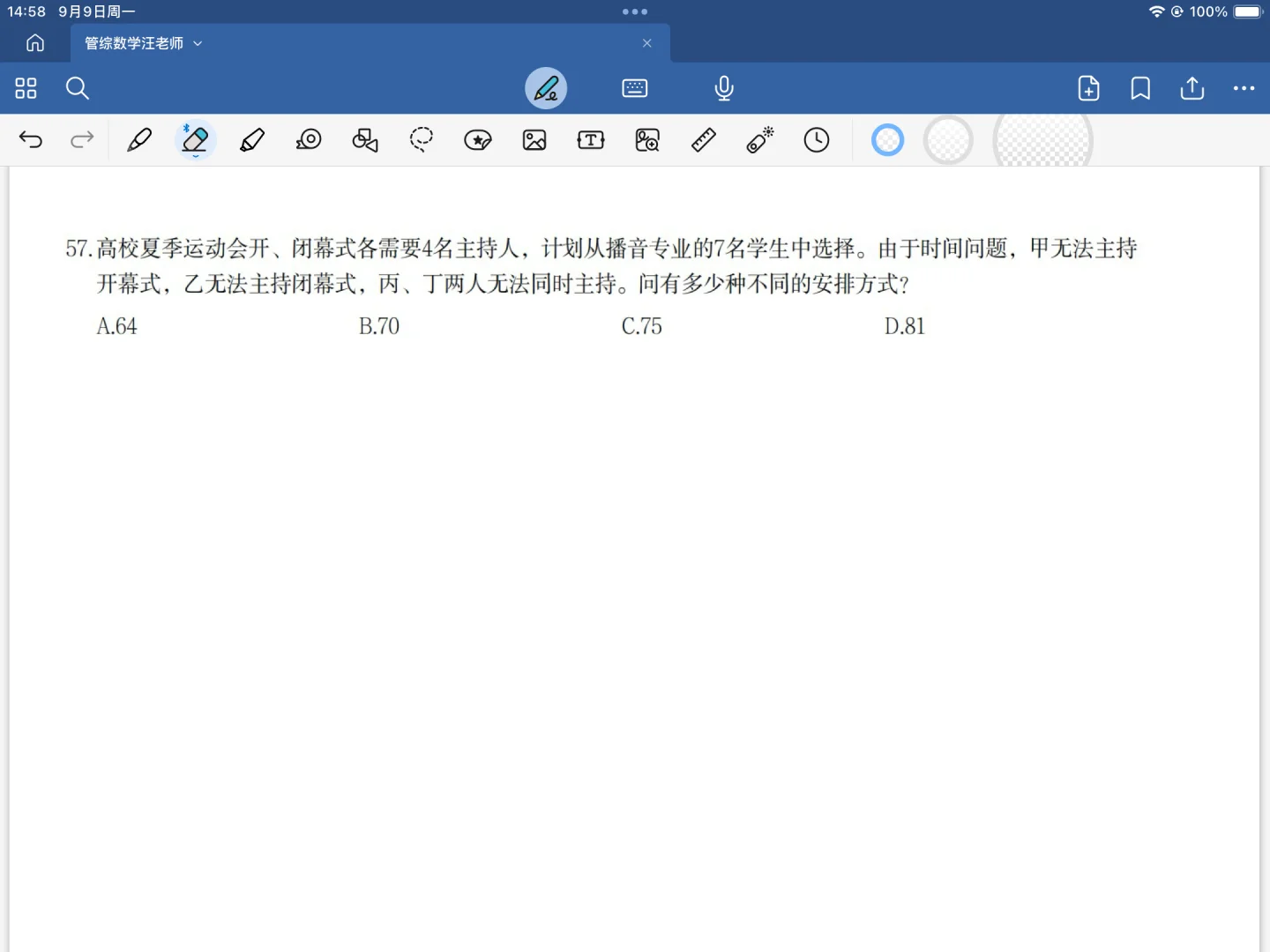Open the timer or history clock tool
The height and width of the screenshot is (952, 1270).
[x=817, y=139]
